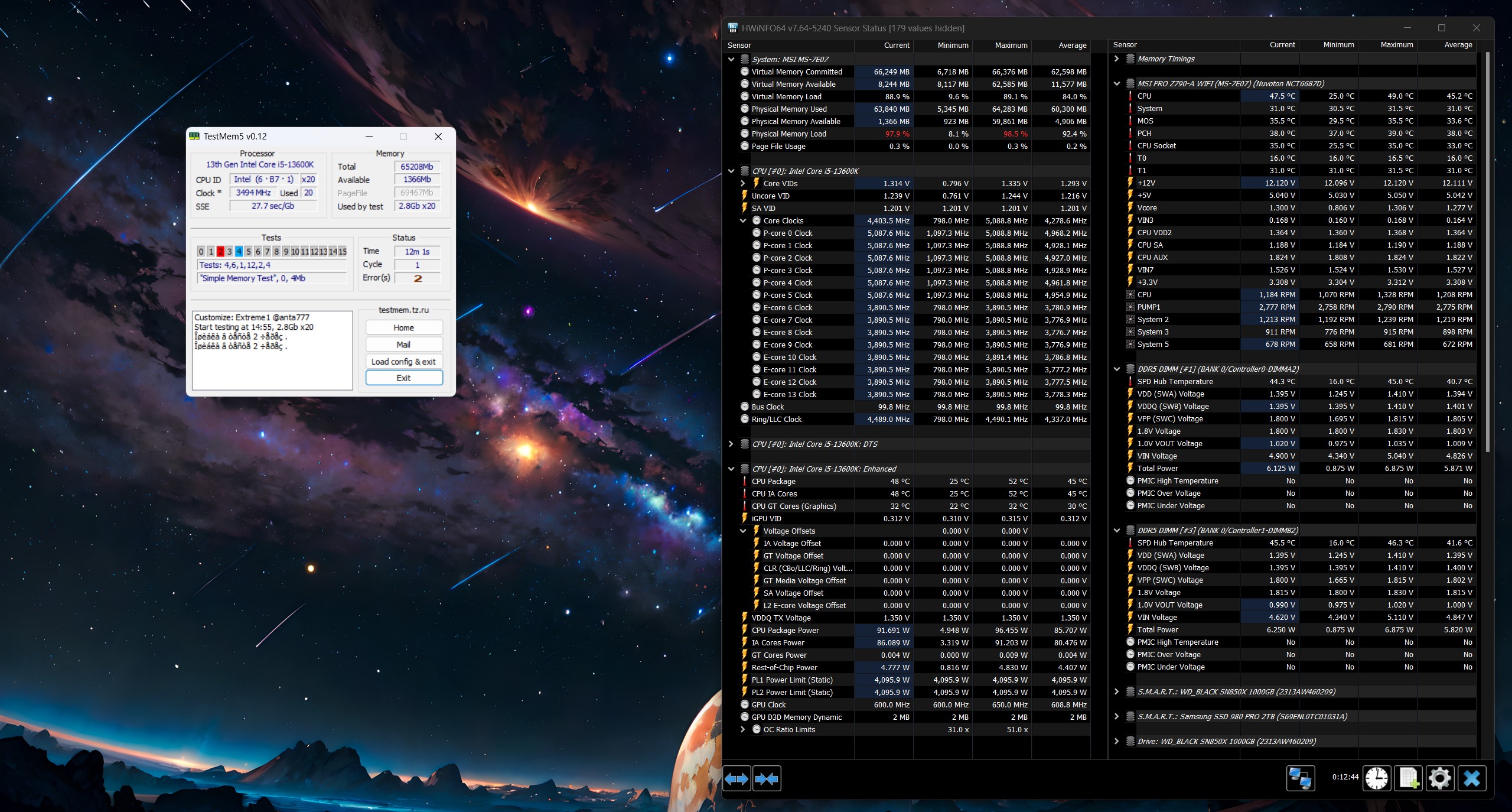The height and width of the screenshot is (812, 1512).
Task: Click the right Current column header
Action: (1270, 45)
